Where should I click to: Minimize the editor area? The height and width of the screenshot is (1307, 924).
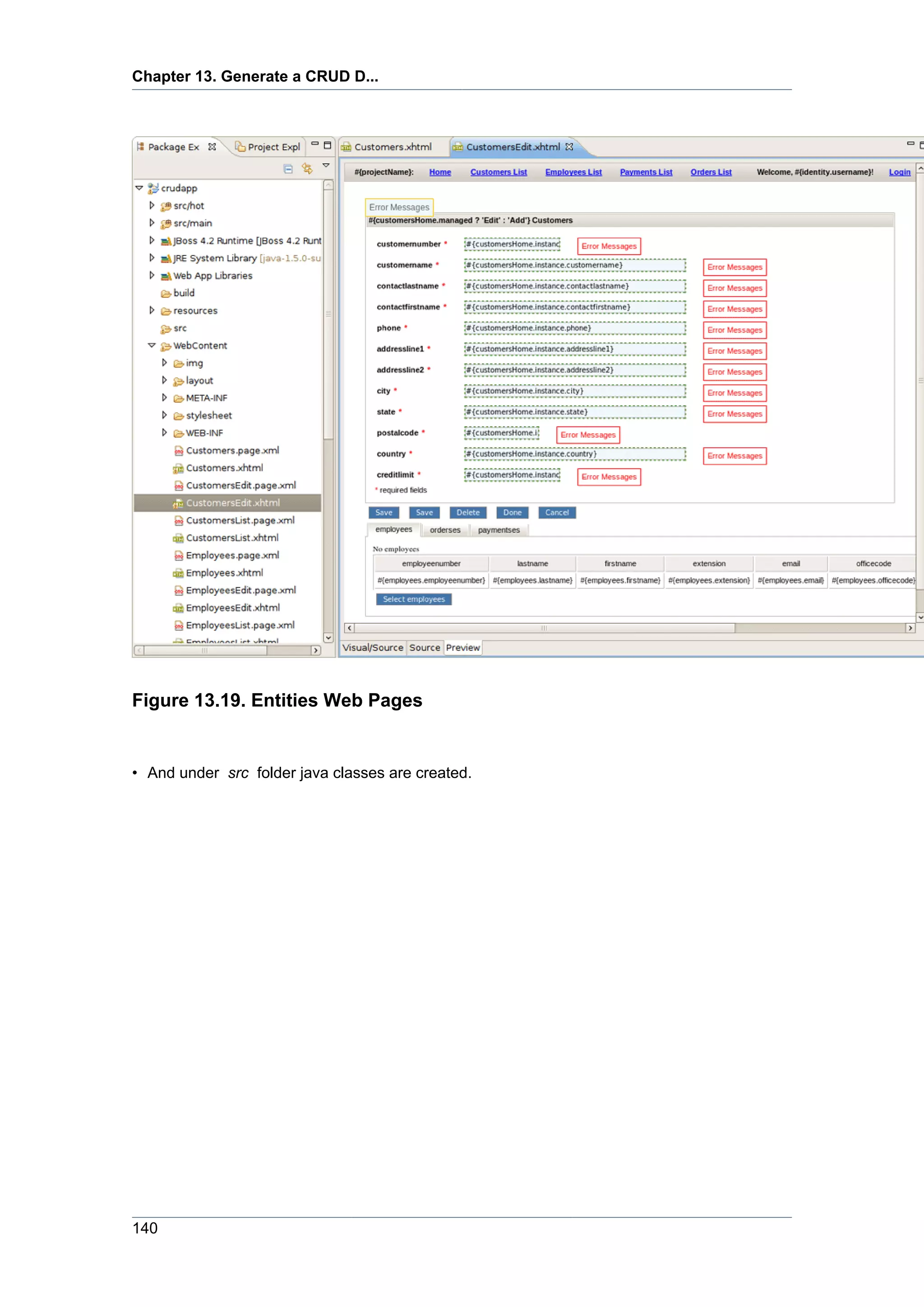(x=910, y=144)
